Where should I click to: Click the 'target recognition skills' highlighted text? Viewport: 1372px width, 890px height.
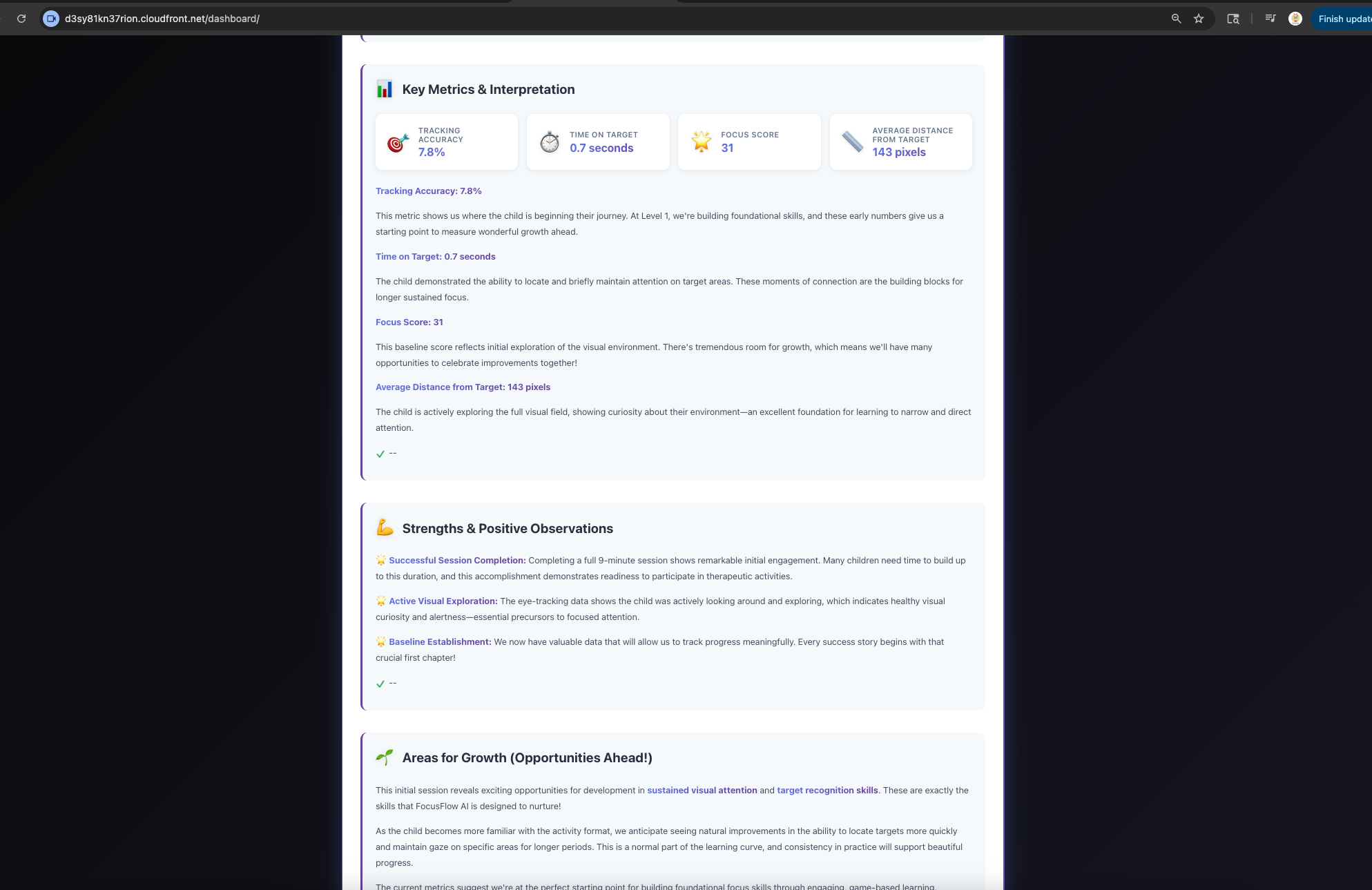pos(827,791)
